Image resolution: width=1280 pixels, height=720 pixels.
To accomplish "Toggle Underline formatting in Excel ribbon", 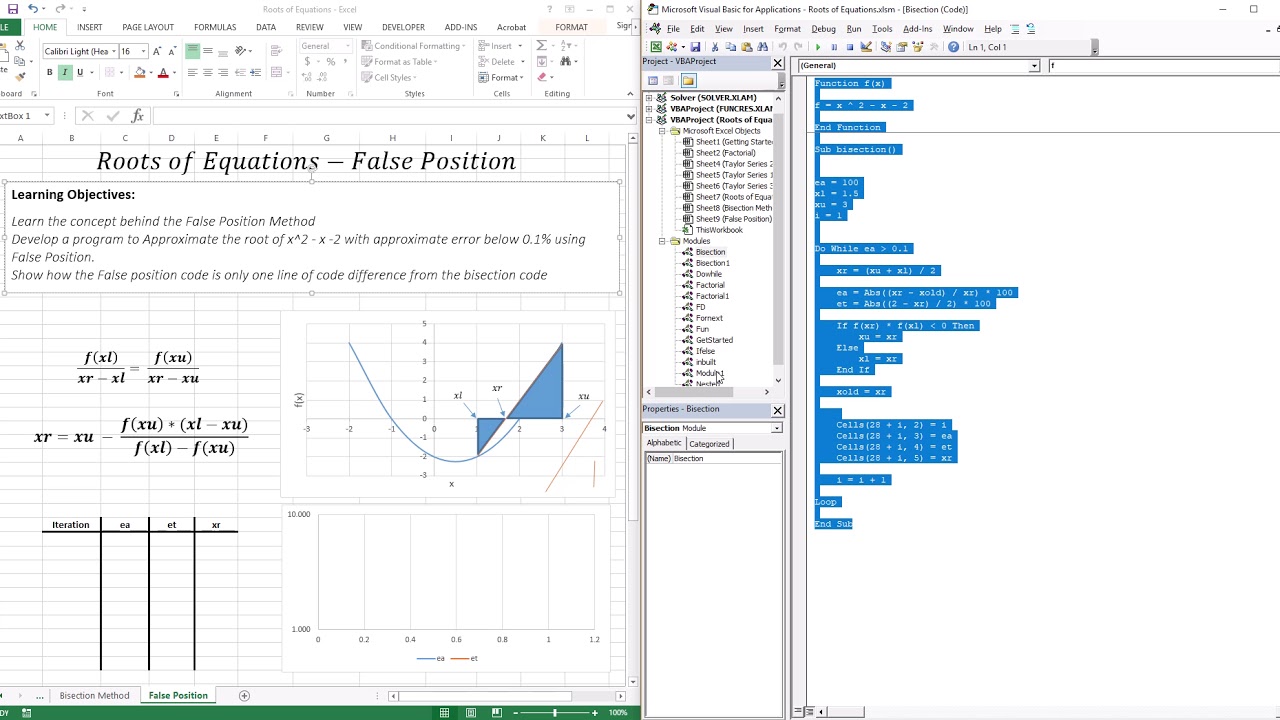I will [x=80, y=72].
